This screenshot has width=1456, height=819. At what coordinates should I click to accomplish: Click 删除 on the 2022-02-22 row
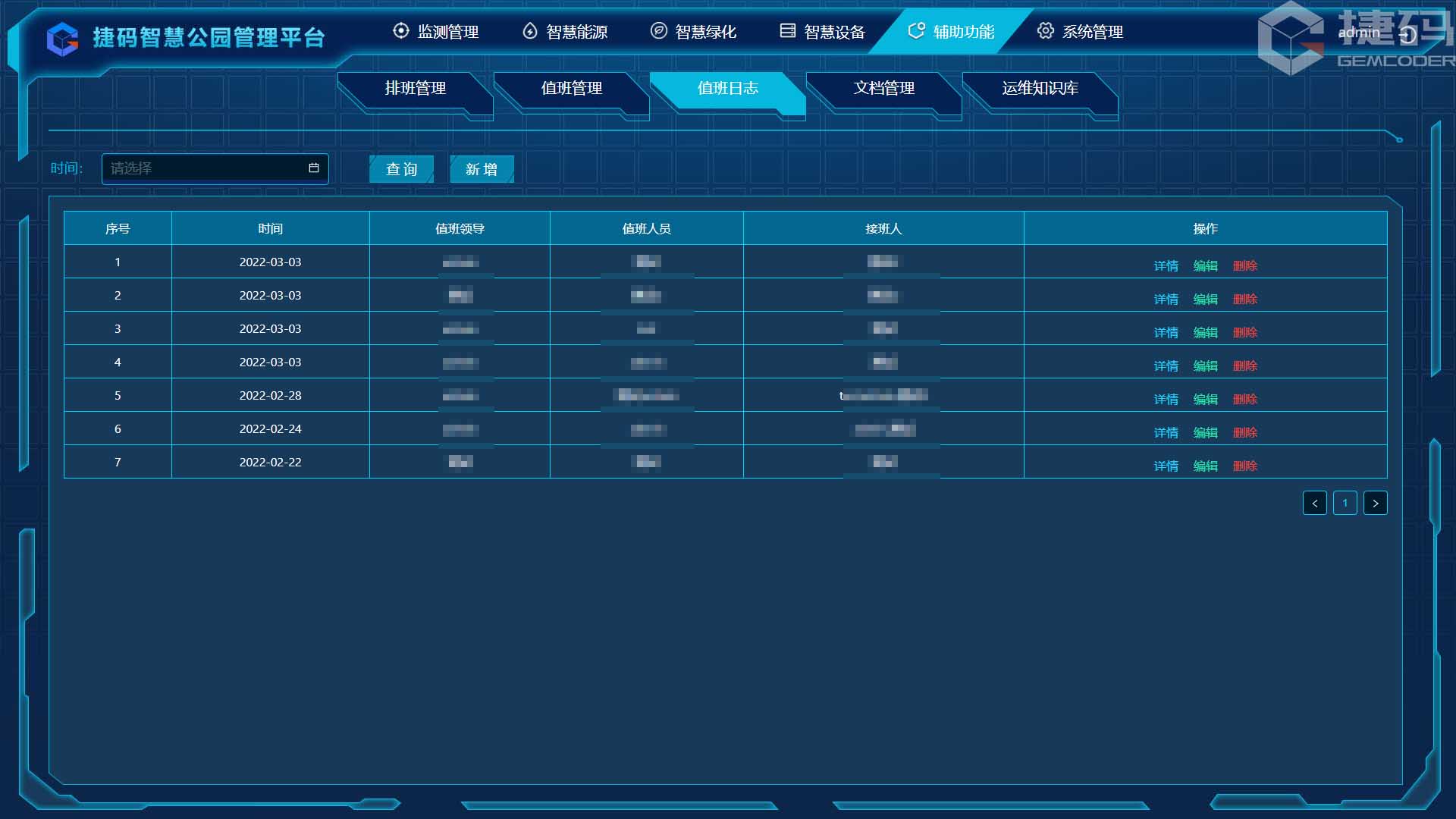click(x=1244, y=466)
